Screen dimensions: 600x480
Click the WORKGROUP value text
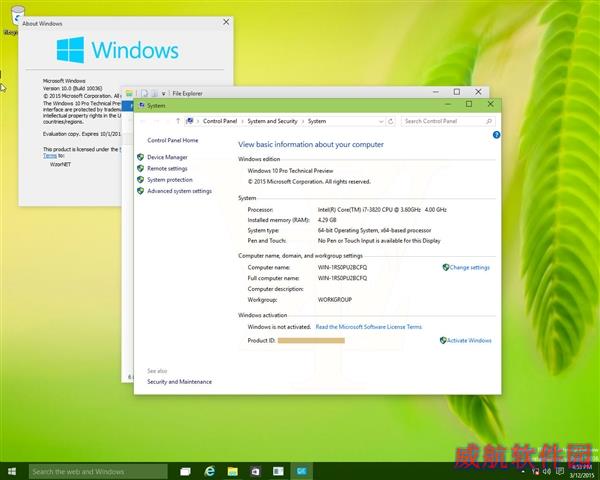[335, 300]
